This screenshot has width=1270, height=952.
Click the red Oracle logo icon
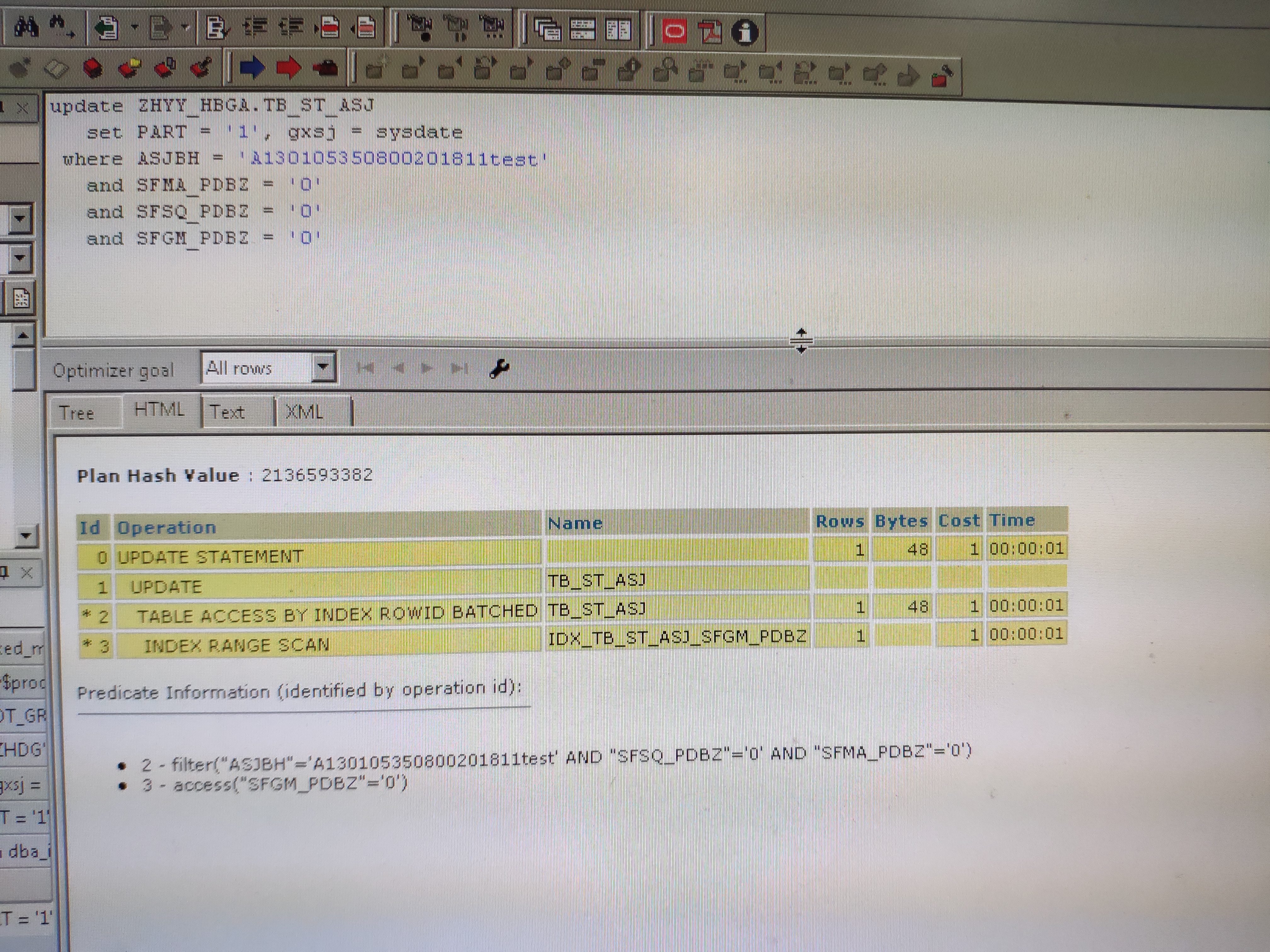pyautogui.click(x=675, y=31)
